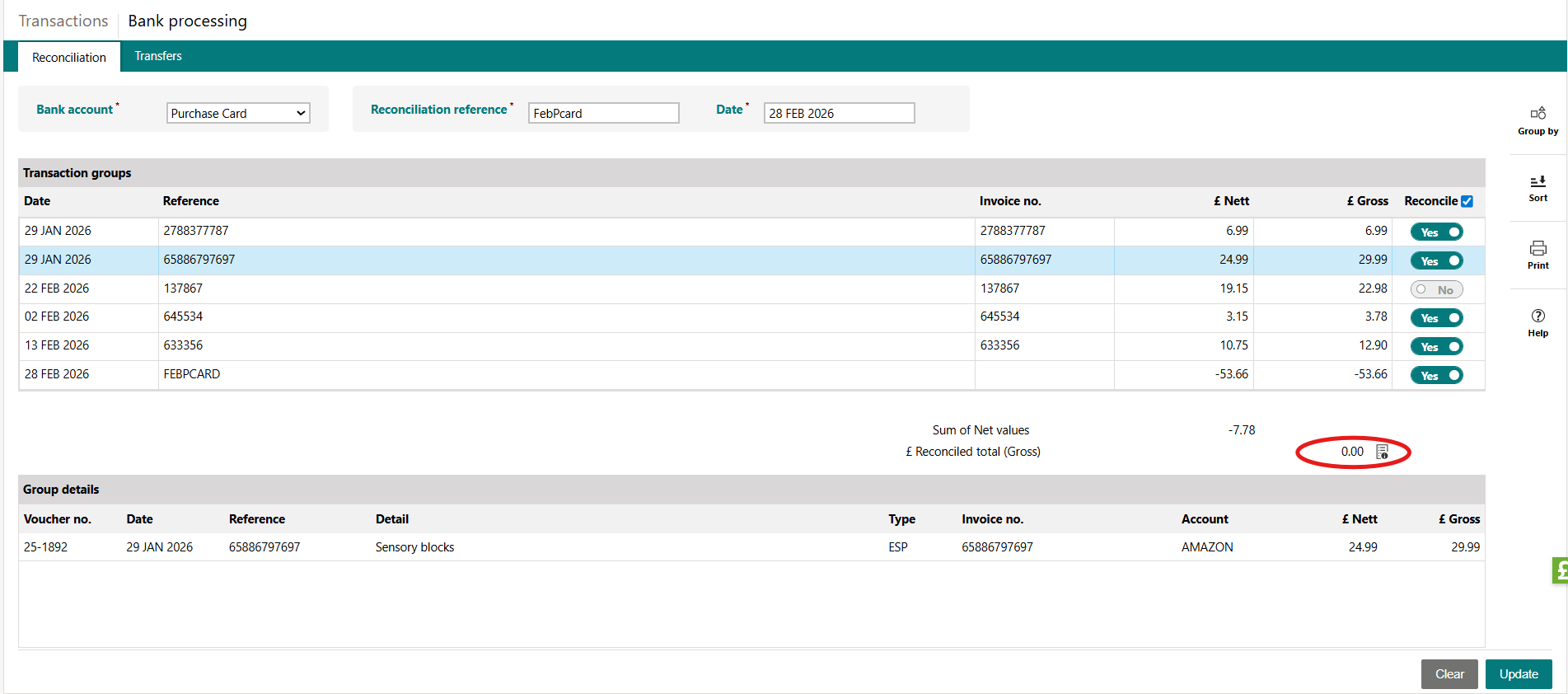Click the AMAZON account cell

coord(1207,547)
